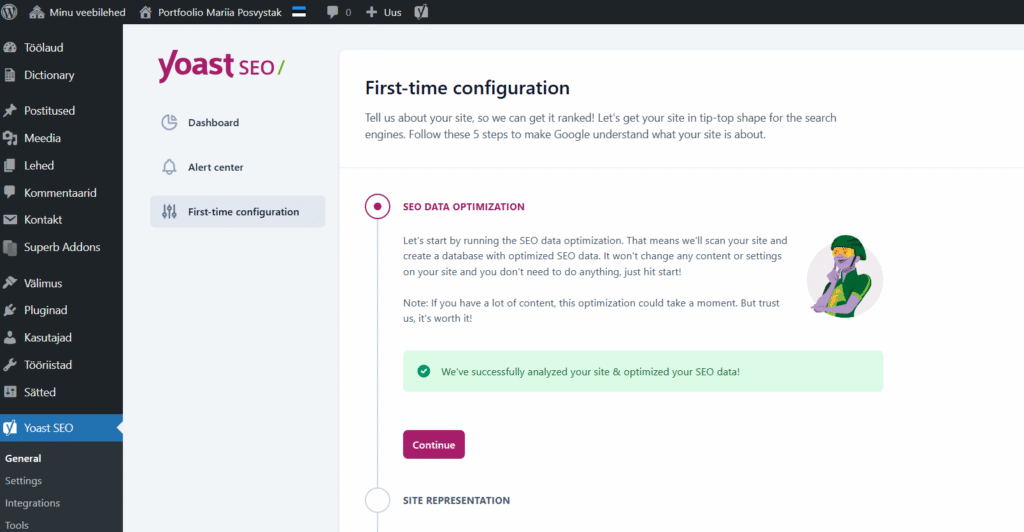Click the Alert center bell icon
Viewport: 1024px width, 532px height.
[169, 167]
